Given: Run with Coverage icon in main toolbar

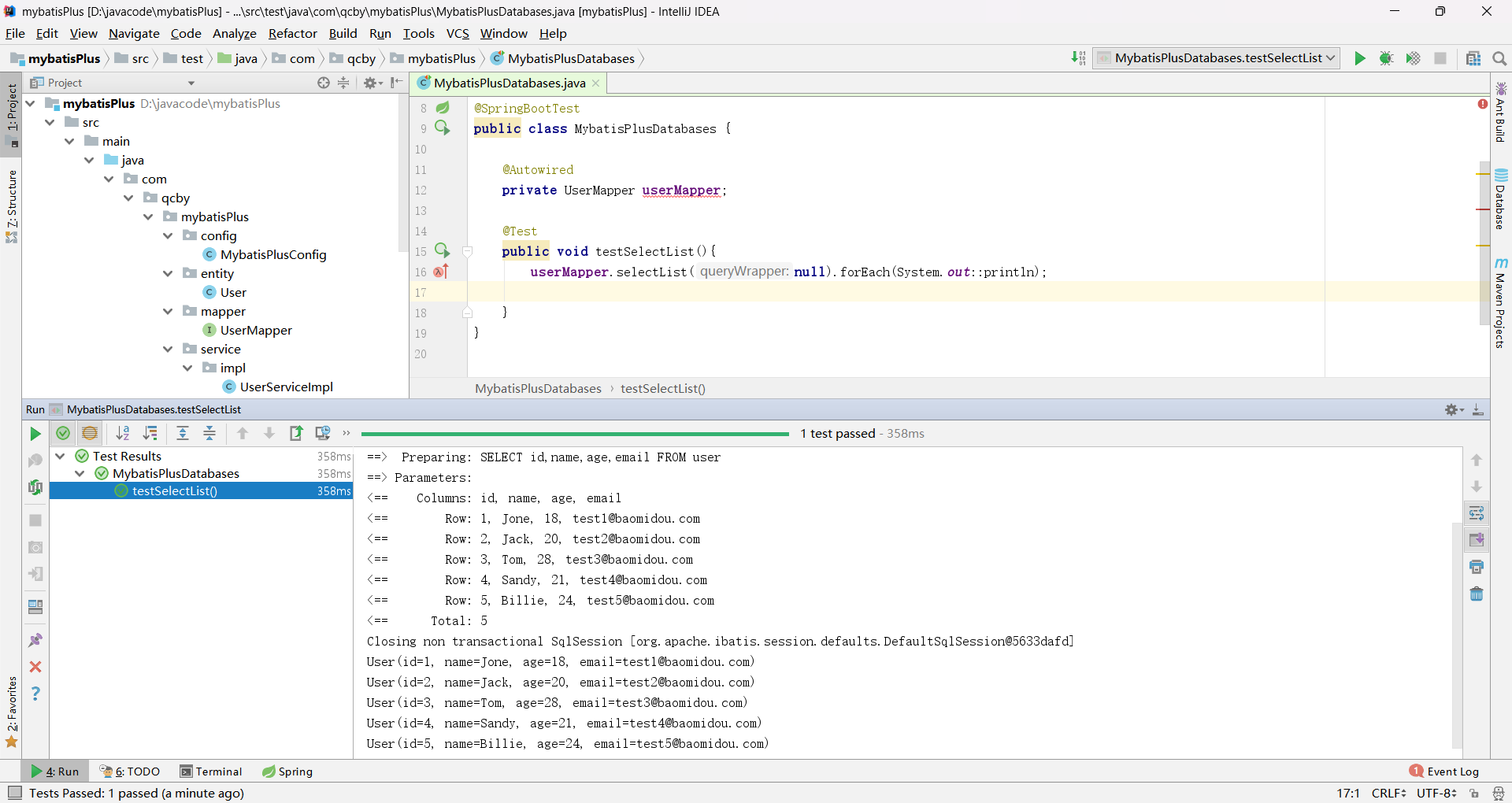Looking at the screenshot, I should pyautogui.click(x=1413, y=58).
